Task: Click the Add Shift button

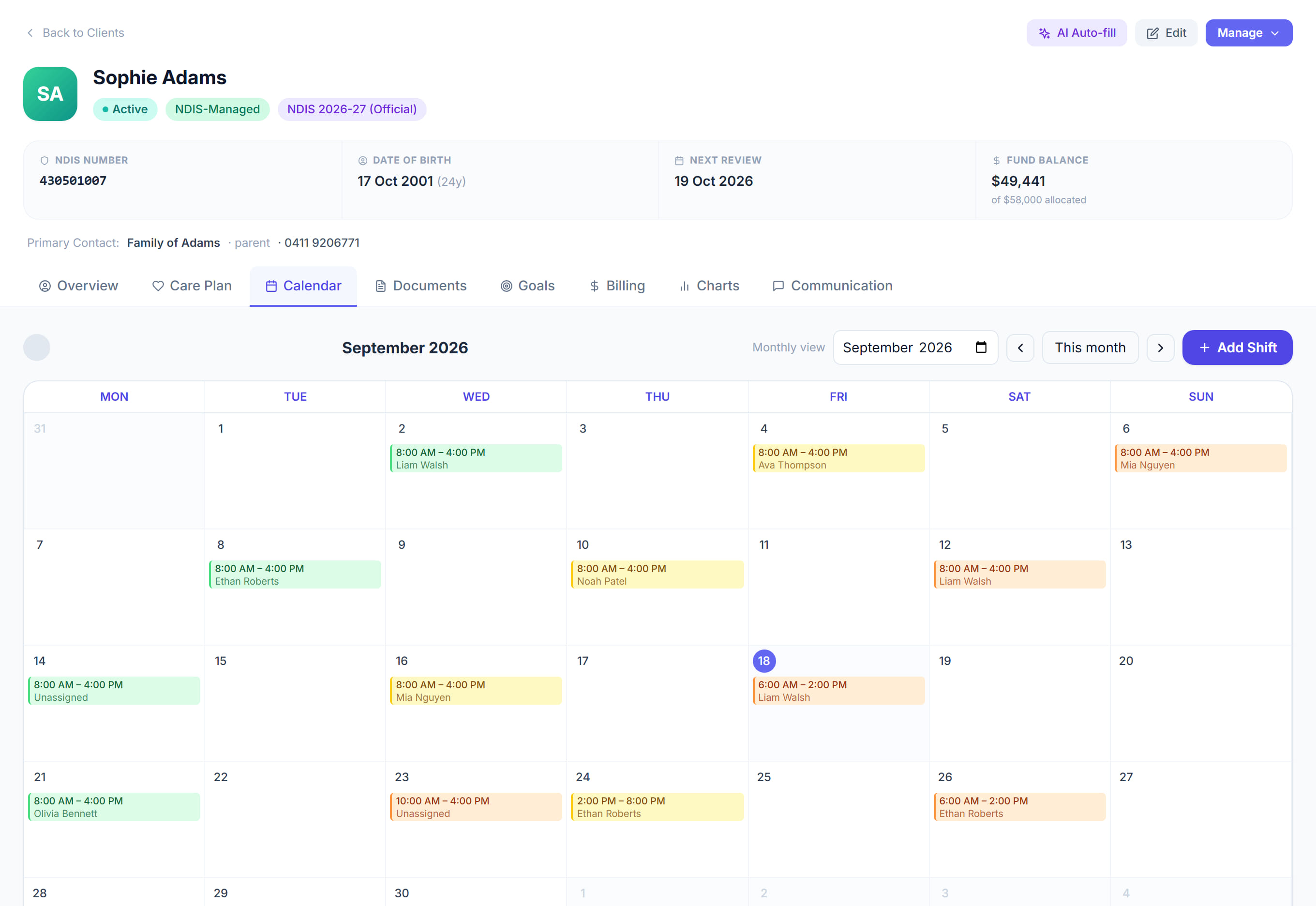Action: coord(1237,347)
